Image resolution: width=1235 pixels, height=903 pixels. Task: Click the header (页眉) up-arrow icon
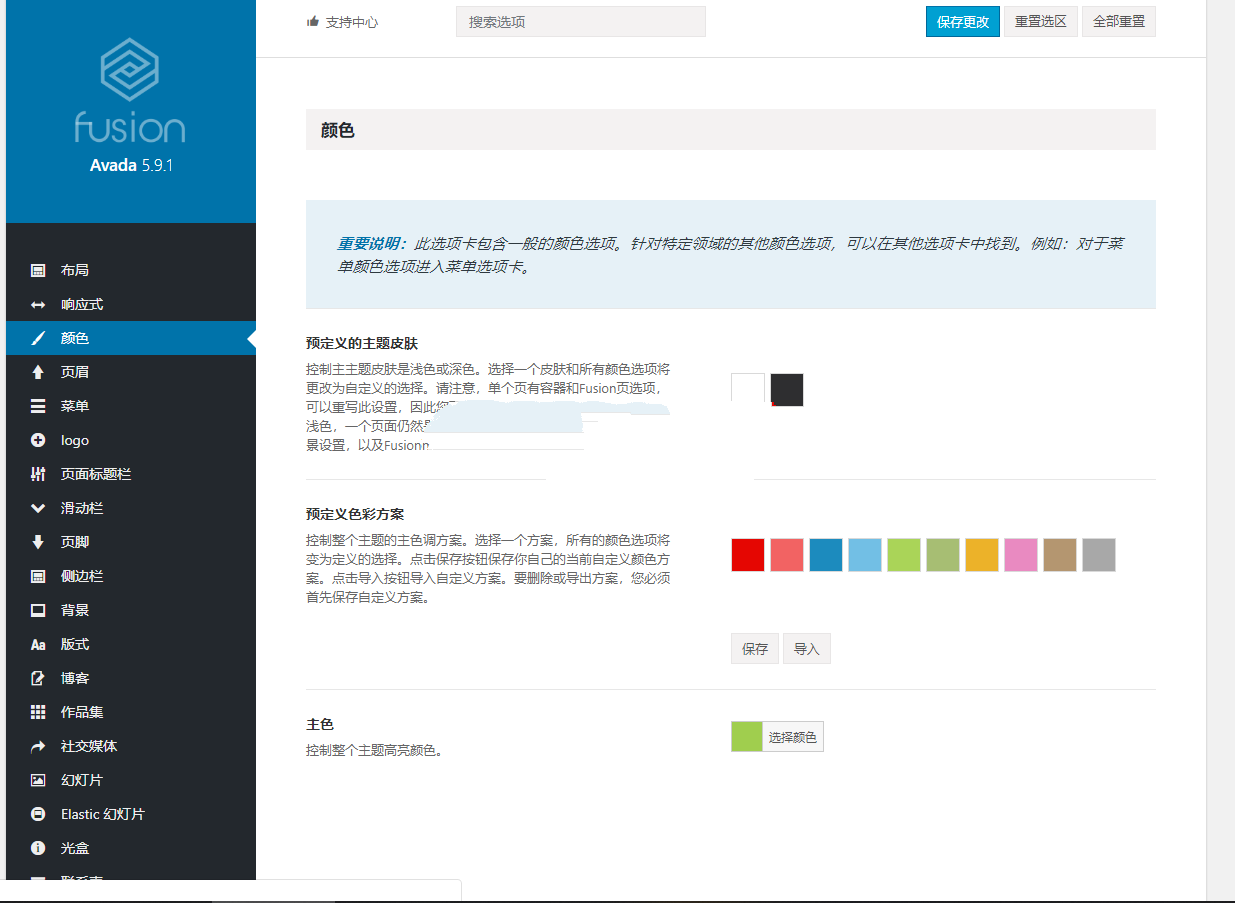pos(38,372)
